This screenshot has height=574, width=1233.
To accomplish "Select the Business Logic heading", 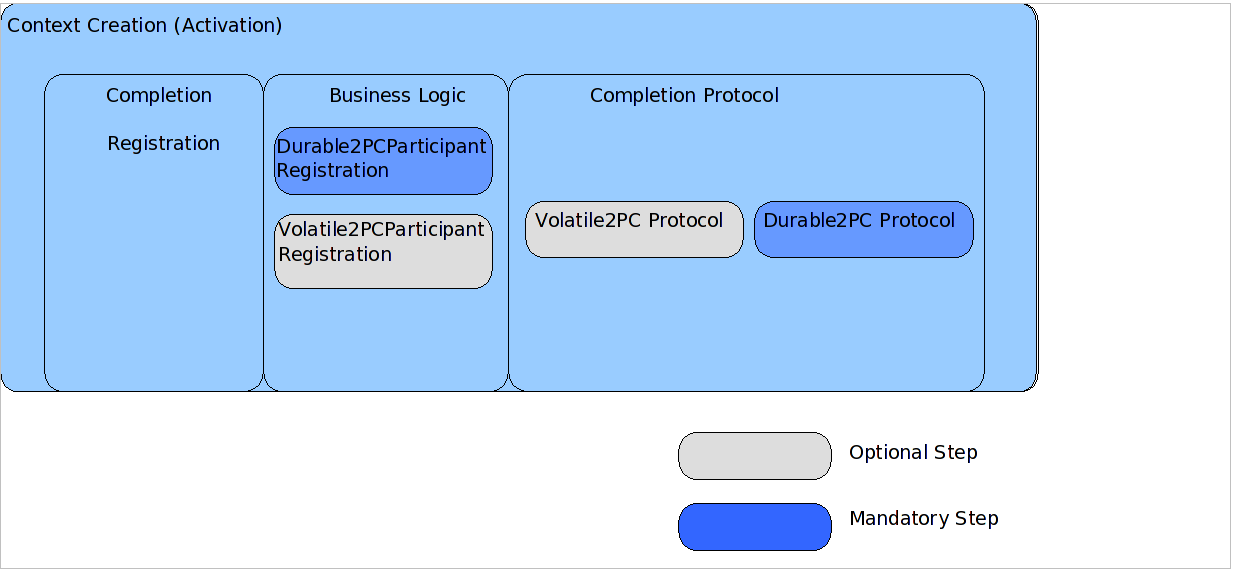I will coord(397,96).
